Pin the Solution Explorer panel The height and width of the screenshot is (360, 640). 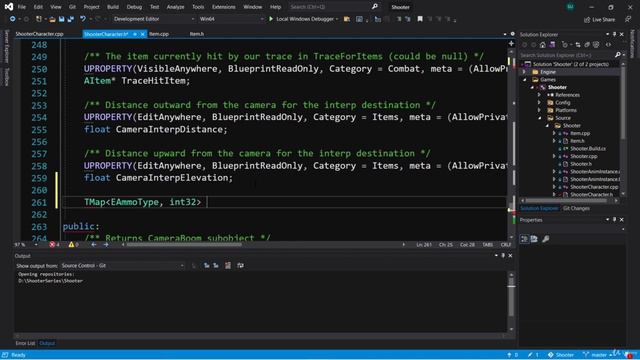pos(615,34)
